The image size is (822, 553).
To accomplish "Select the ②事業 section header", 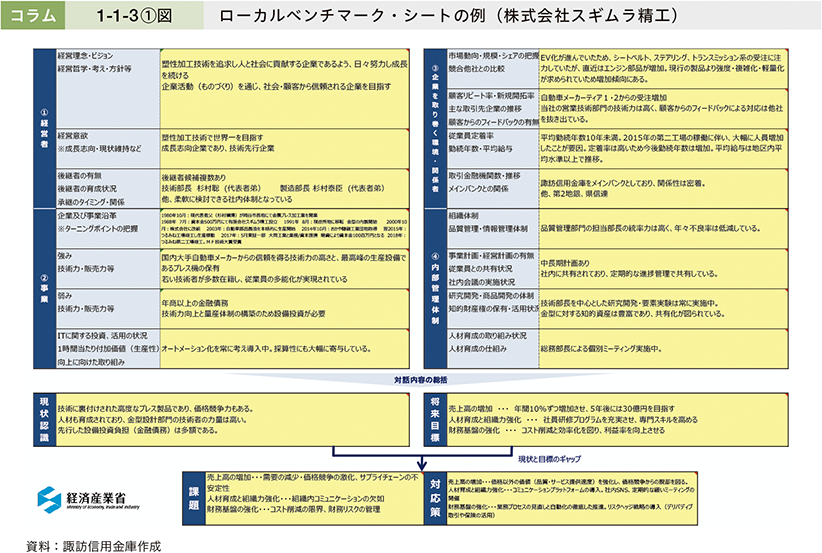I will [45, 289].
